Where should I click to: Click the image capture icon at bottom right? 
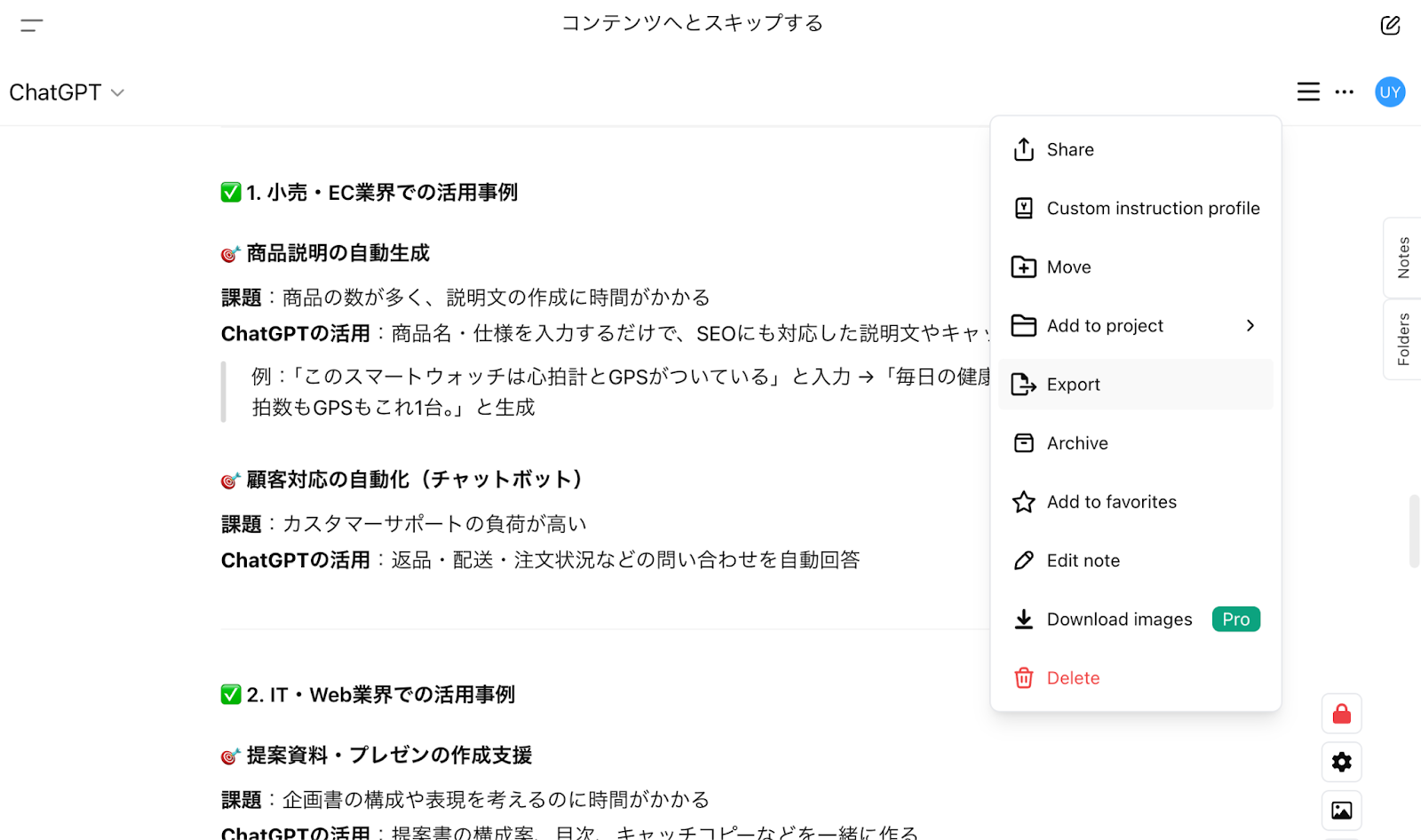(x=1341, y=810)
